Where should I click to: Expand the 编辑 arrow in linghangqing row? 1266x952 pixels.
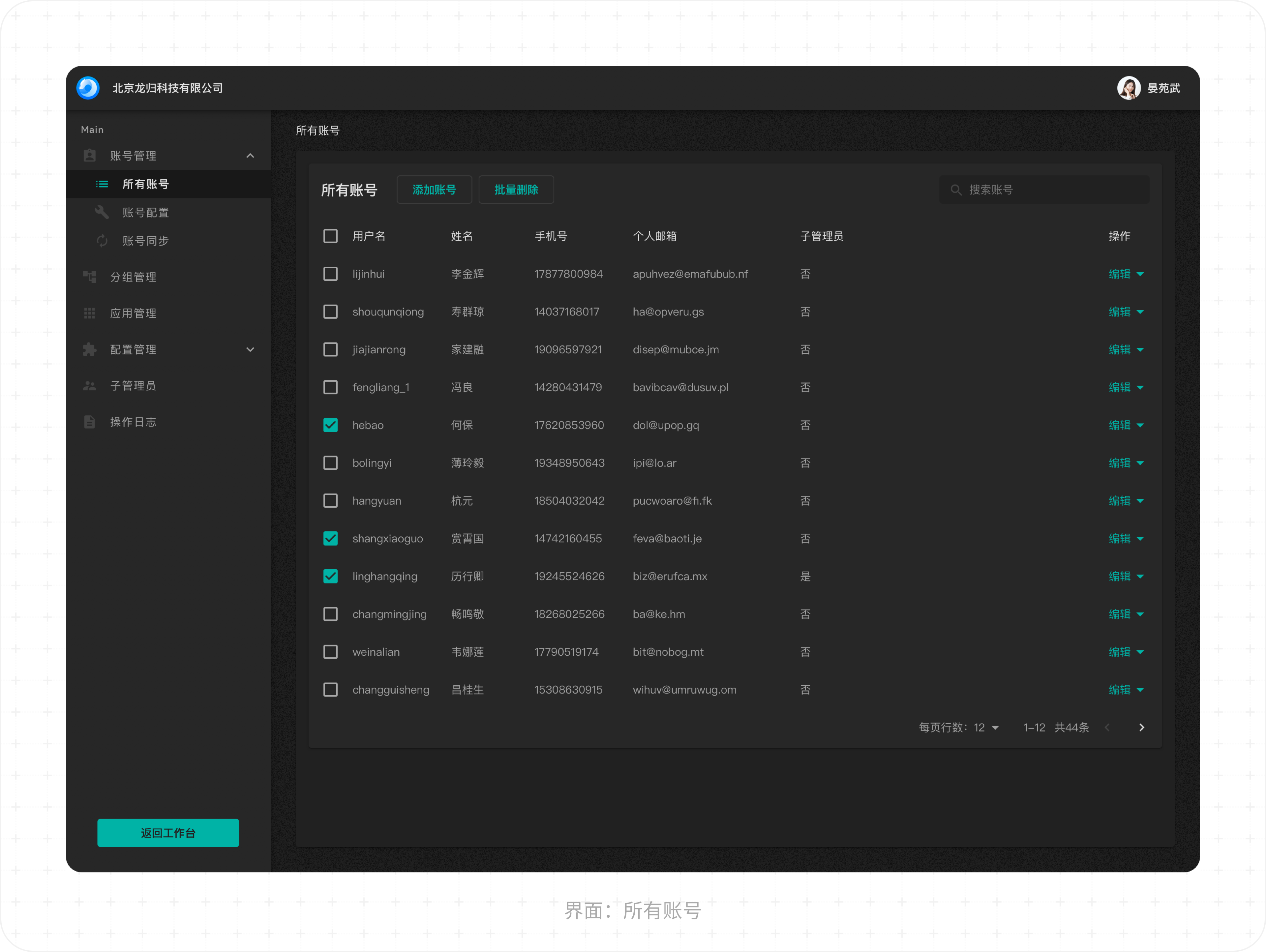point(1140,577)
